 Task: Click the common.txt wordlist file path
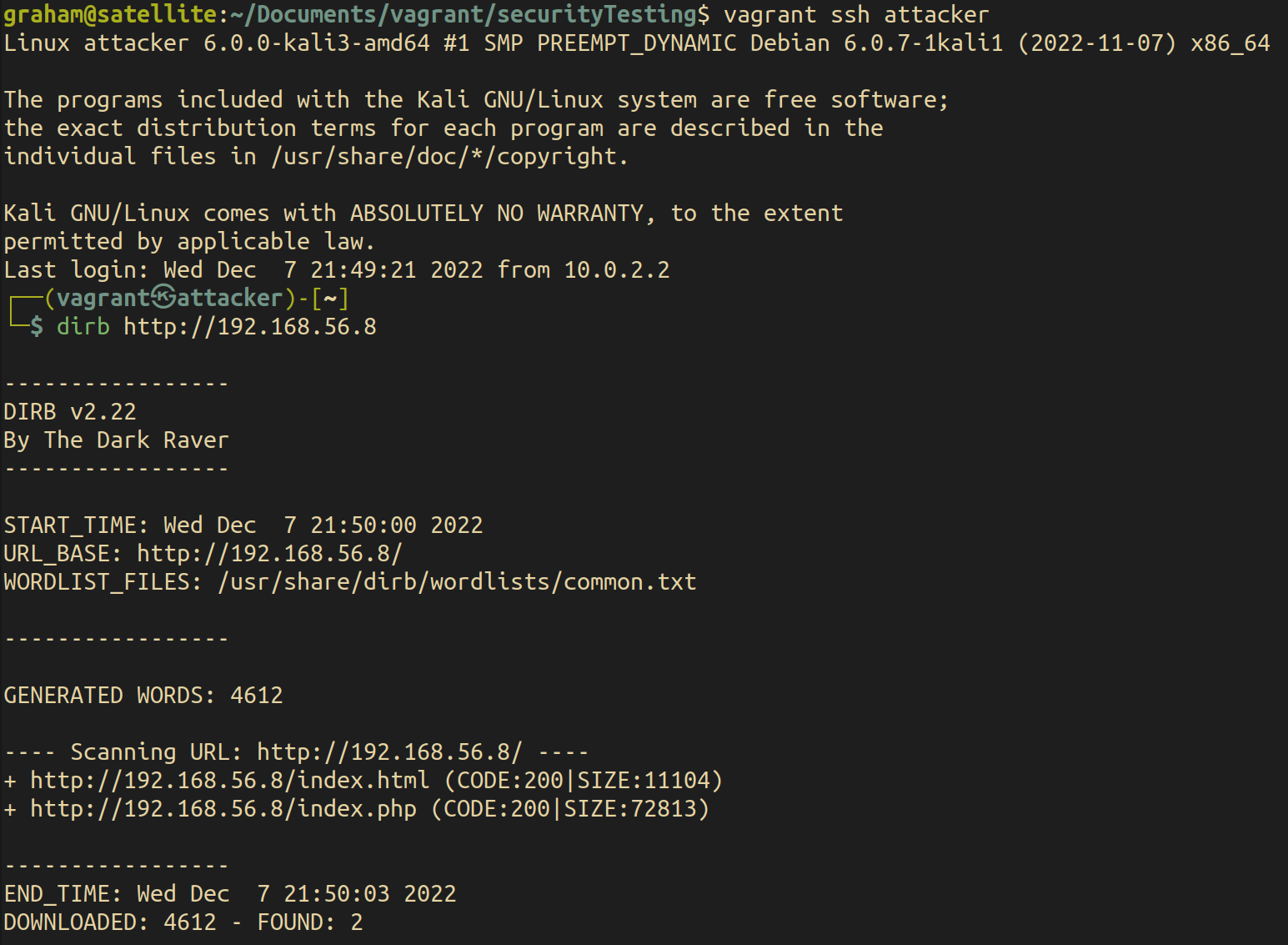[457, 582]
